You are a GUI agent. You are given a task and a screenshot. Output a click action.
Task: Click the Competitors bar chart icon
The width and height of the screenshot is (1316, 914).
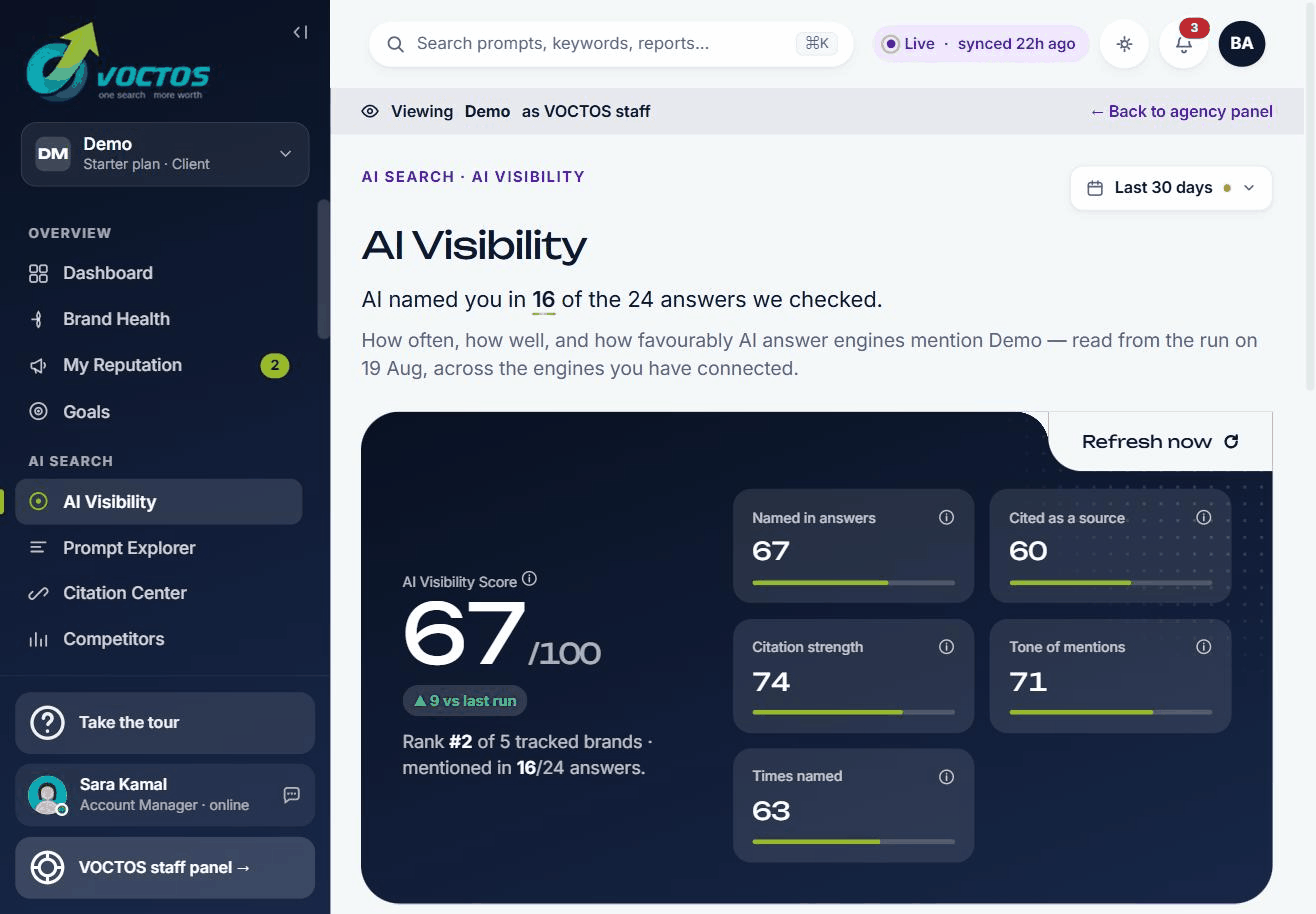coord(38,639)
